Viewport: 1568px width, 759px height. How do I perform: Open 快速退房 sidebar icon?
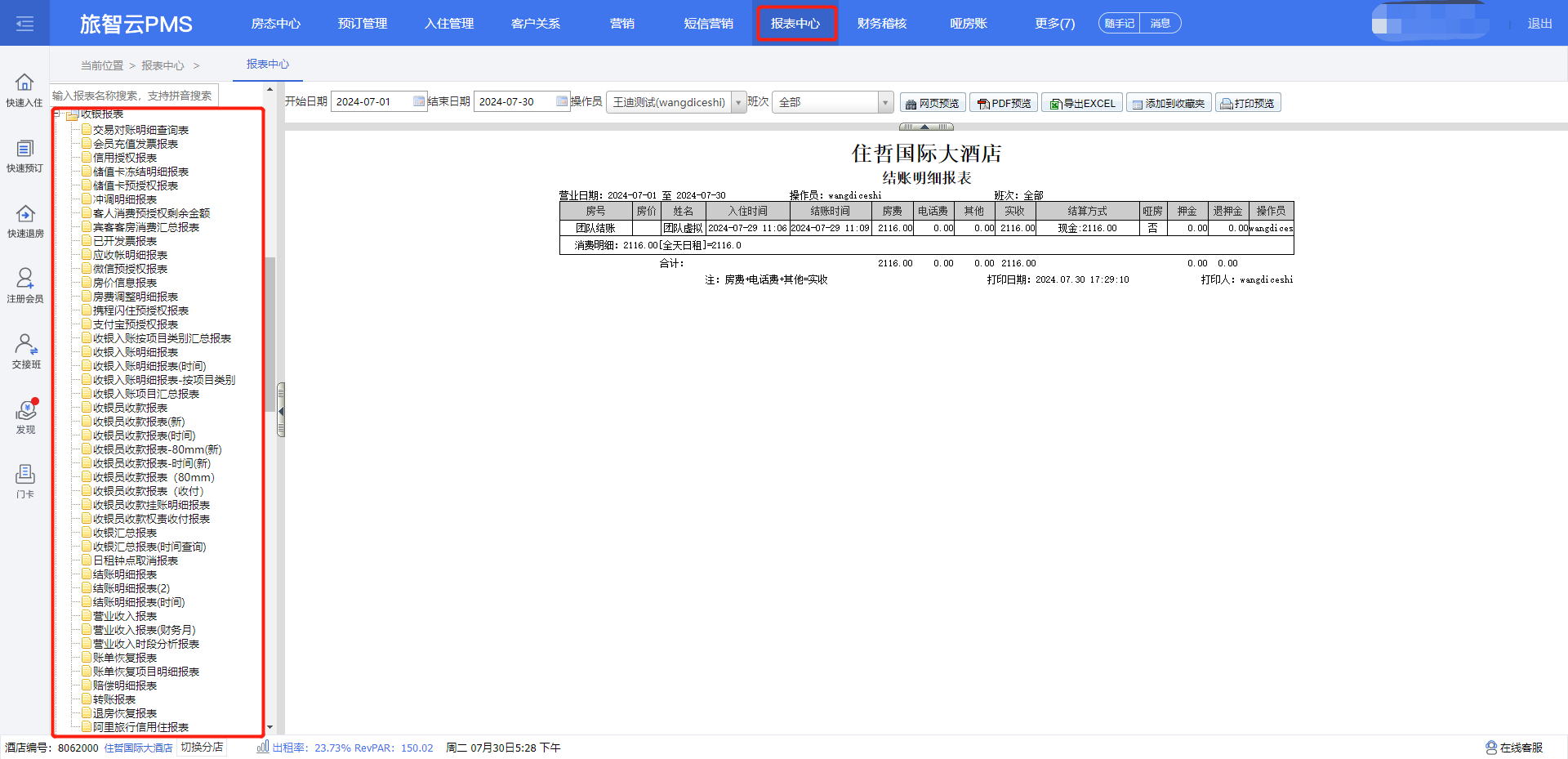pyautogui.click(x=24, y=213)
